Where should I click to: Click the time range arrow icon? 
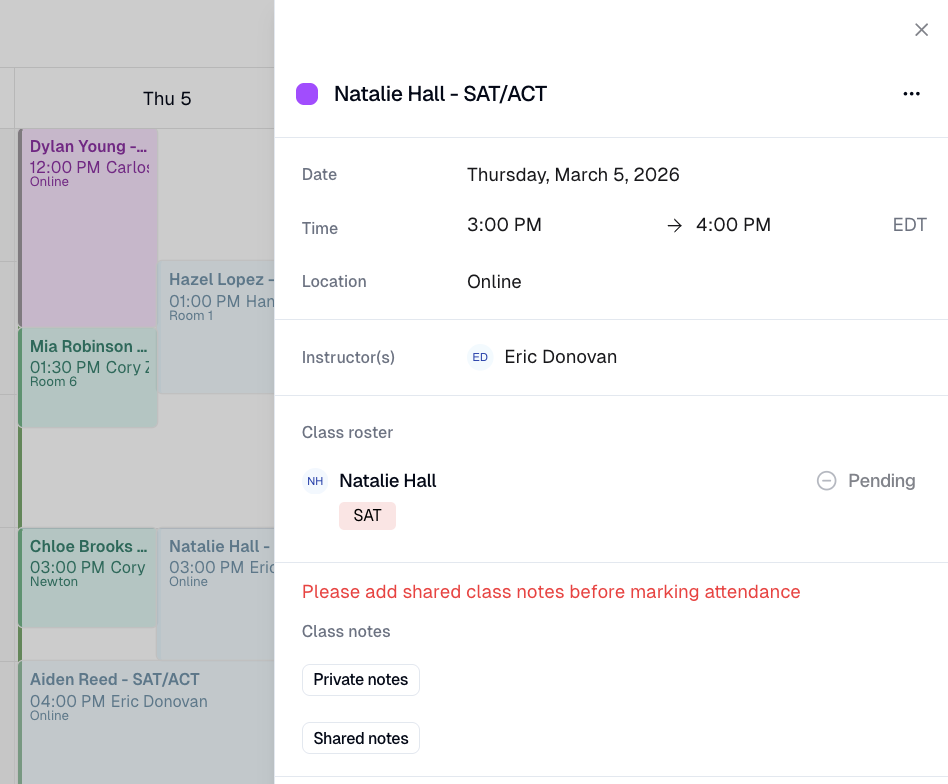tap(674, 225)
